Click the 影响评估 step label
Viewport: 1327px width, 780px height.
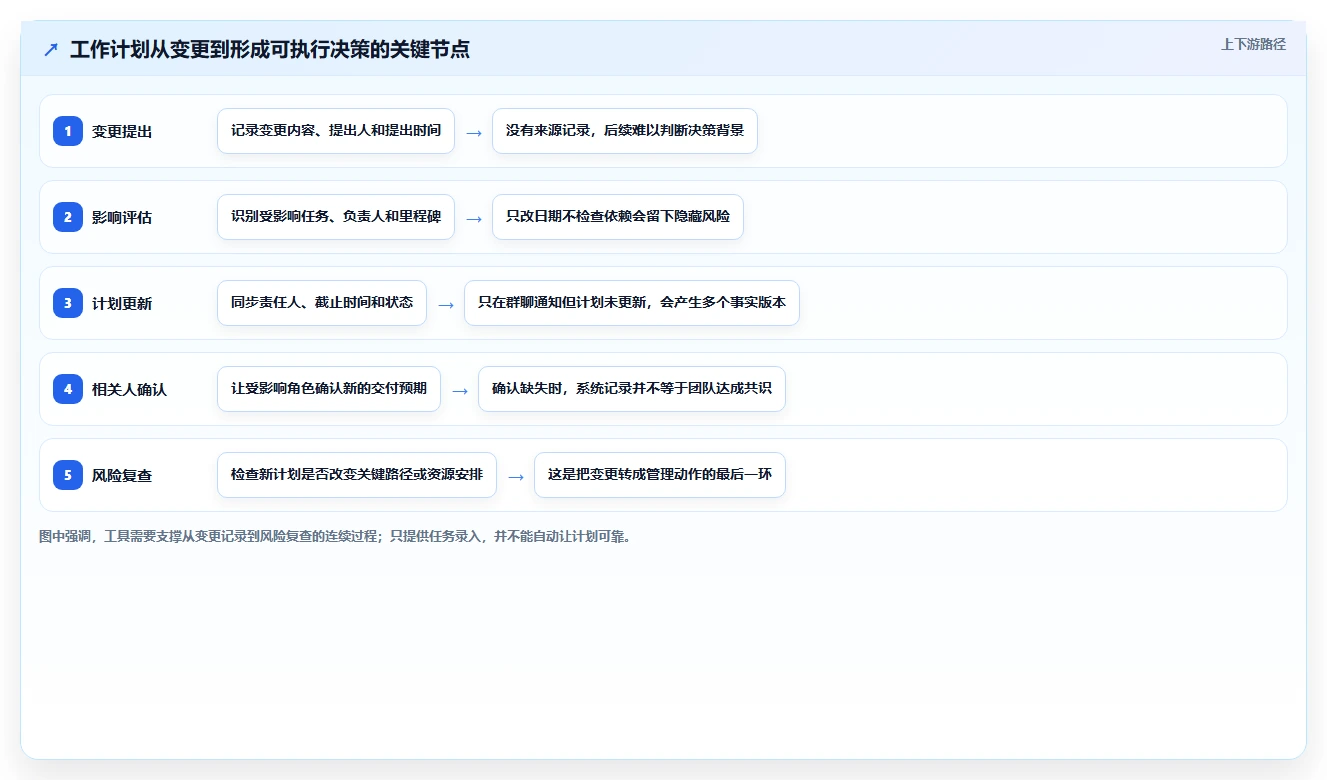pyautogui.click(x=122, y=217)
